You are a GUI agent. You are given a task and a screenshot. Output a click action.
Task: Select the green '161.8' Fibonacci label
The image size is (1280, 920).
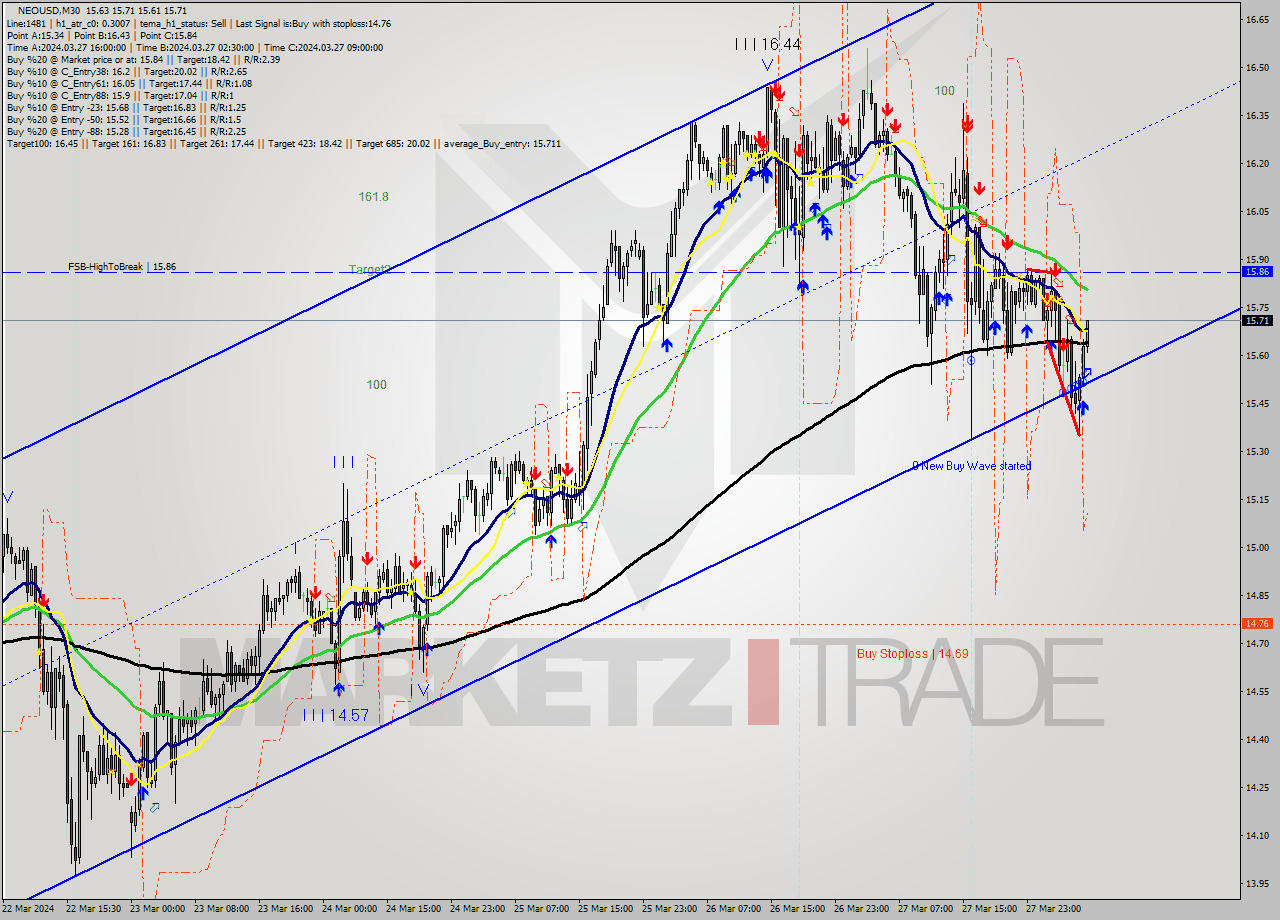pyautogui.click(x=373, y=197)
